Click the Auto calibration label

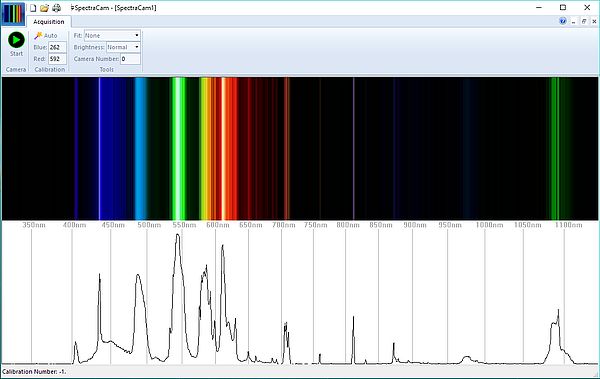pos(51,36)
